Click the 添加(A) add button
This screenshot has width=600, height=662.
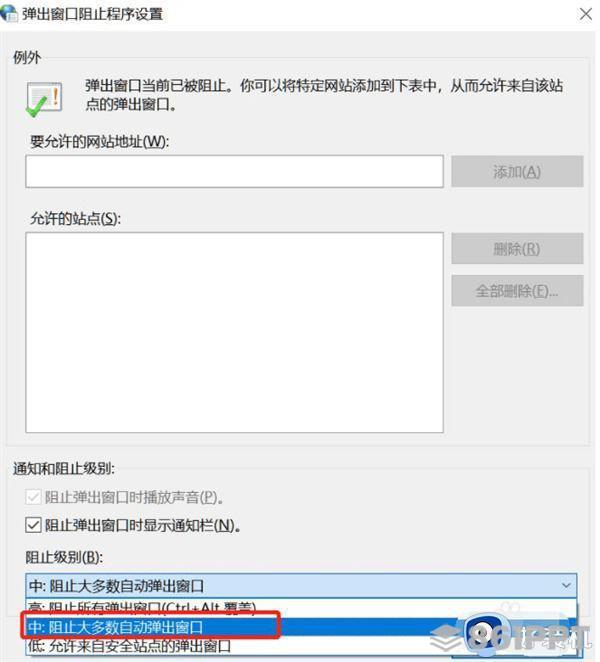(x=517, y=171)
